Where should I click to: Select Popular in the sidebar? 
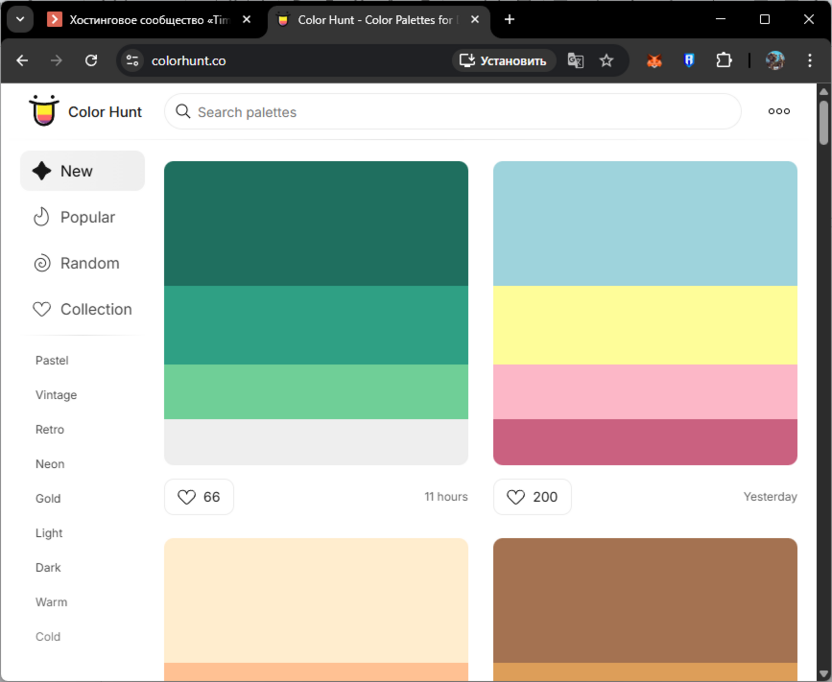point(88,217)
